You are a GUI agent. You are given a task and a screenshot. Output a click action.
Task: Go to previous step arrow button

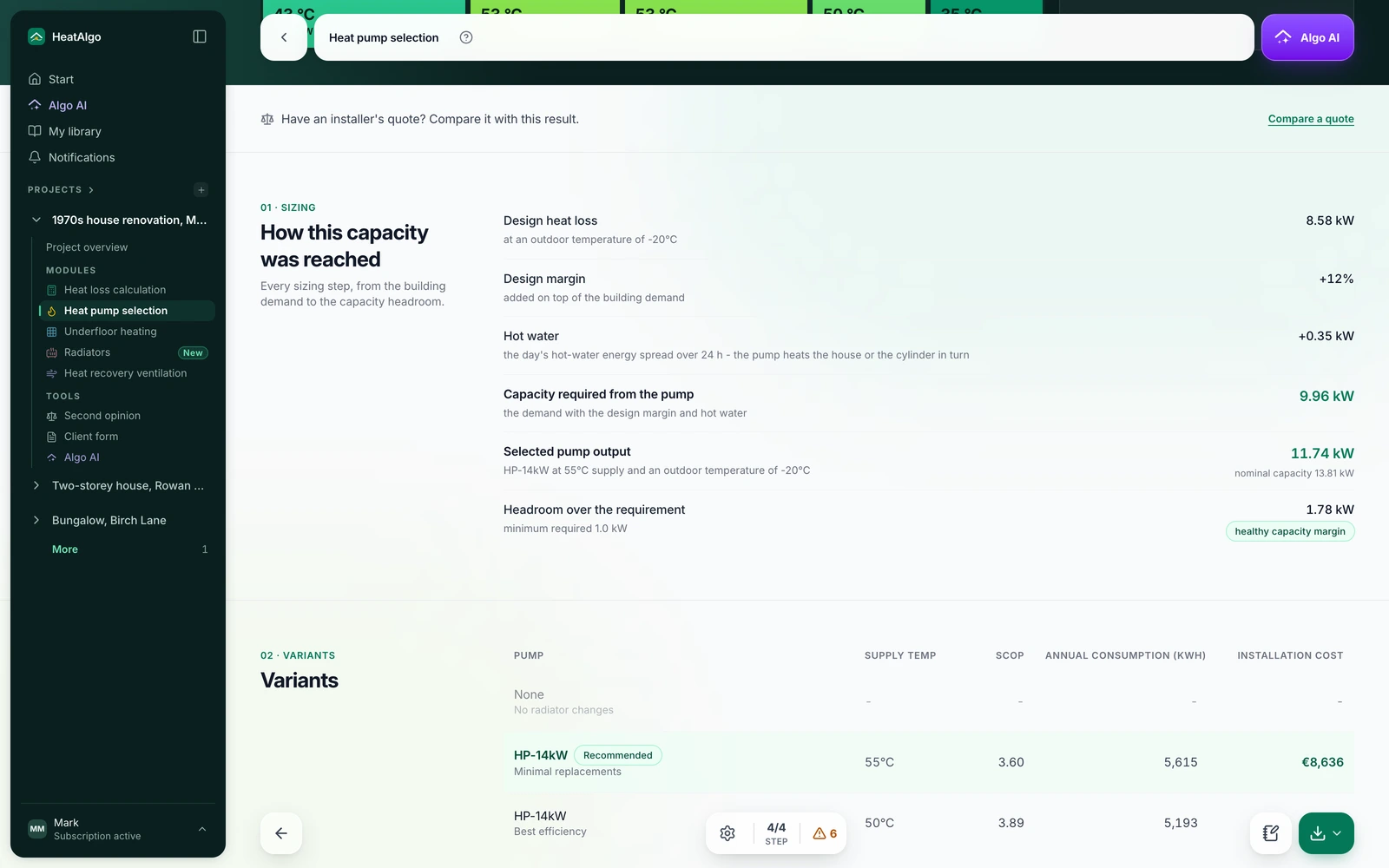pos(281,833)
